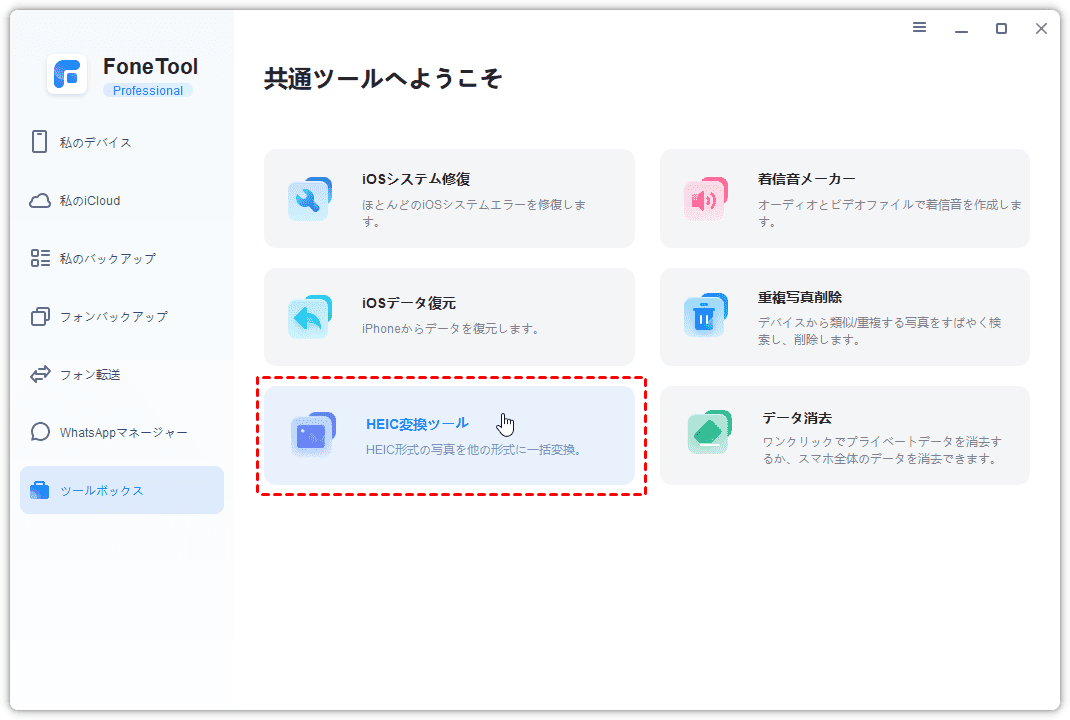1070x720 pixels.
Task: Open the hamburger menu in title bar
Action: coord(920,28)
